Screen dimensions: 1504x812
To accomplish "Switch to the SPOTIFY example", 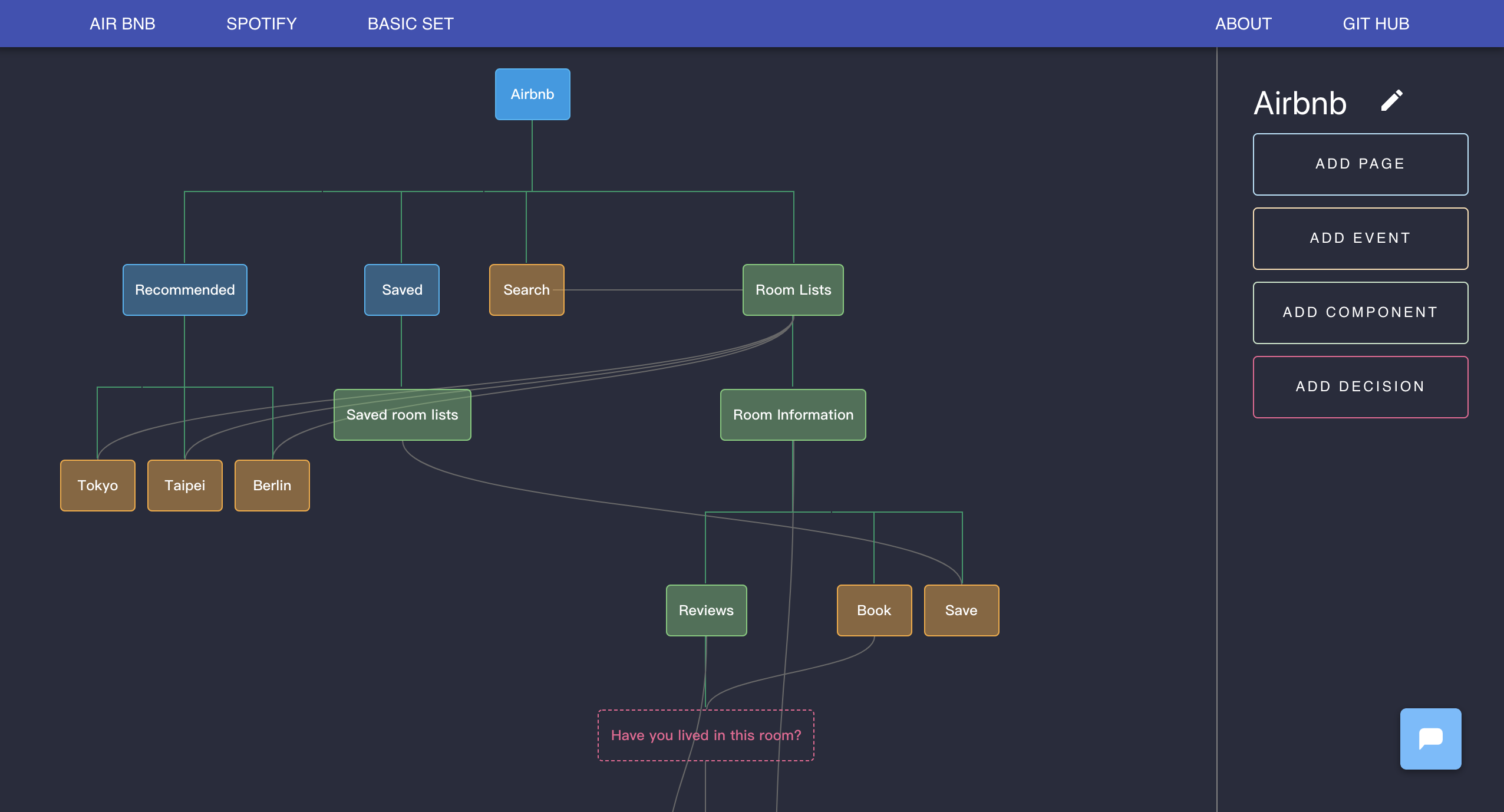I will coord(261,24).
